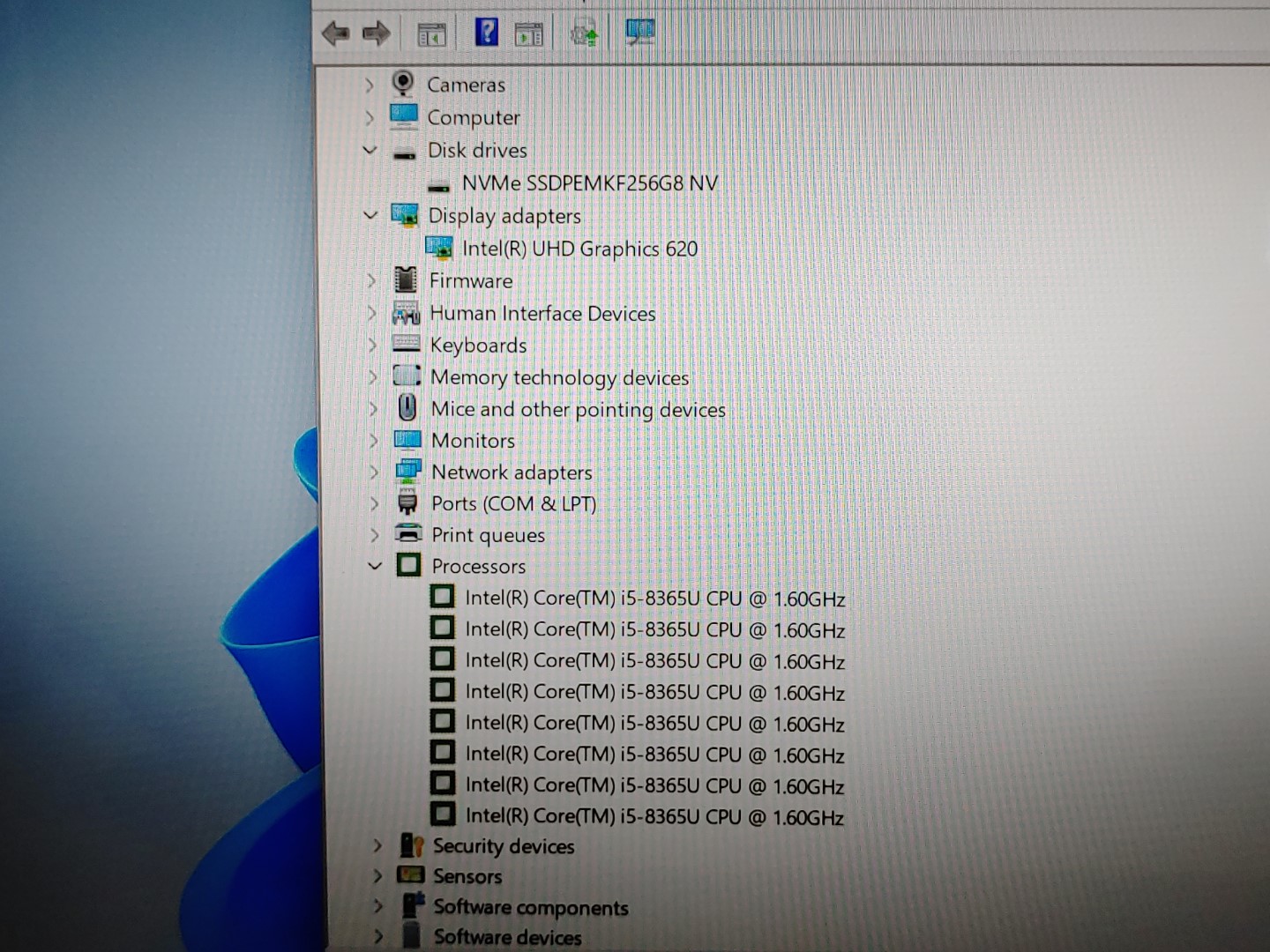The image size is (1270, 952).
Task: Click the Keyboards category label
Action: [478, 345]
